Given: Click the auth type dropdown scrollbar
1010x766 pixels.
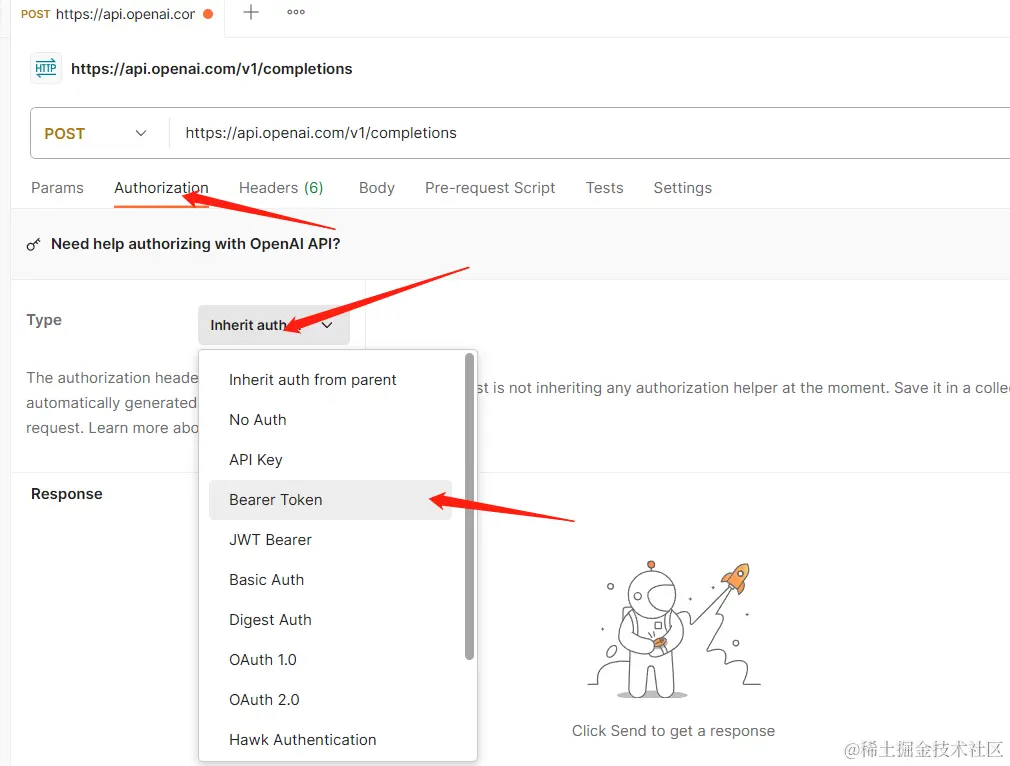Looking at the screenshot, I should pyautogui.click(x=469, y=506).
